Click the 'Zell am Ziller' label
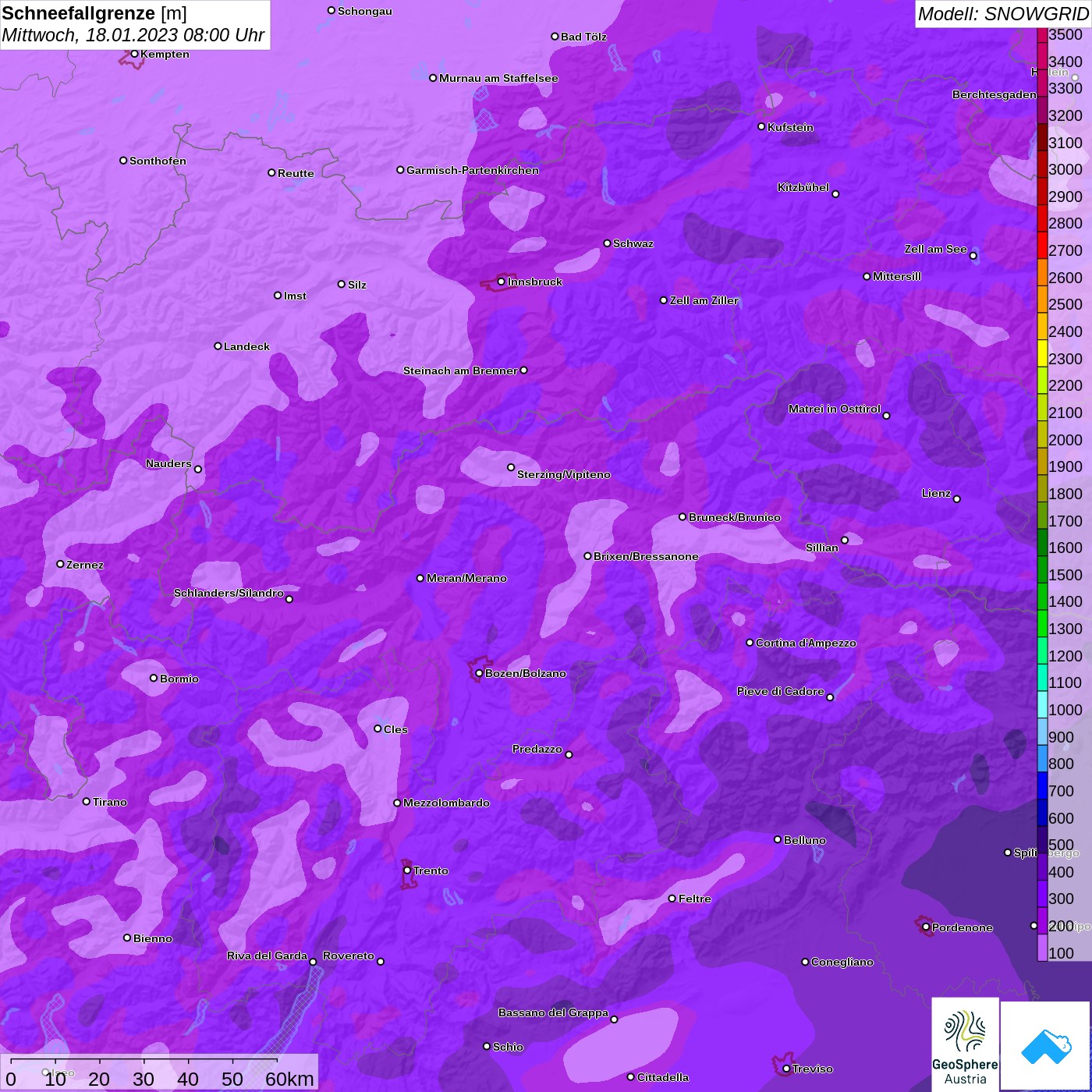 tap(704, 300)
